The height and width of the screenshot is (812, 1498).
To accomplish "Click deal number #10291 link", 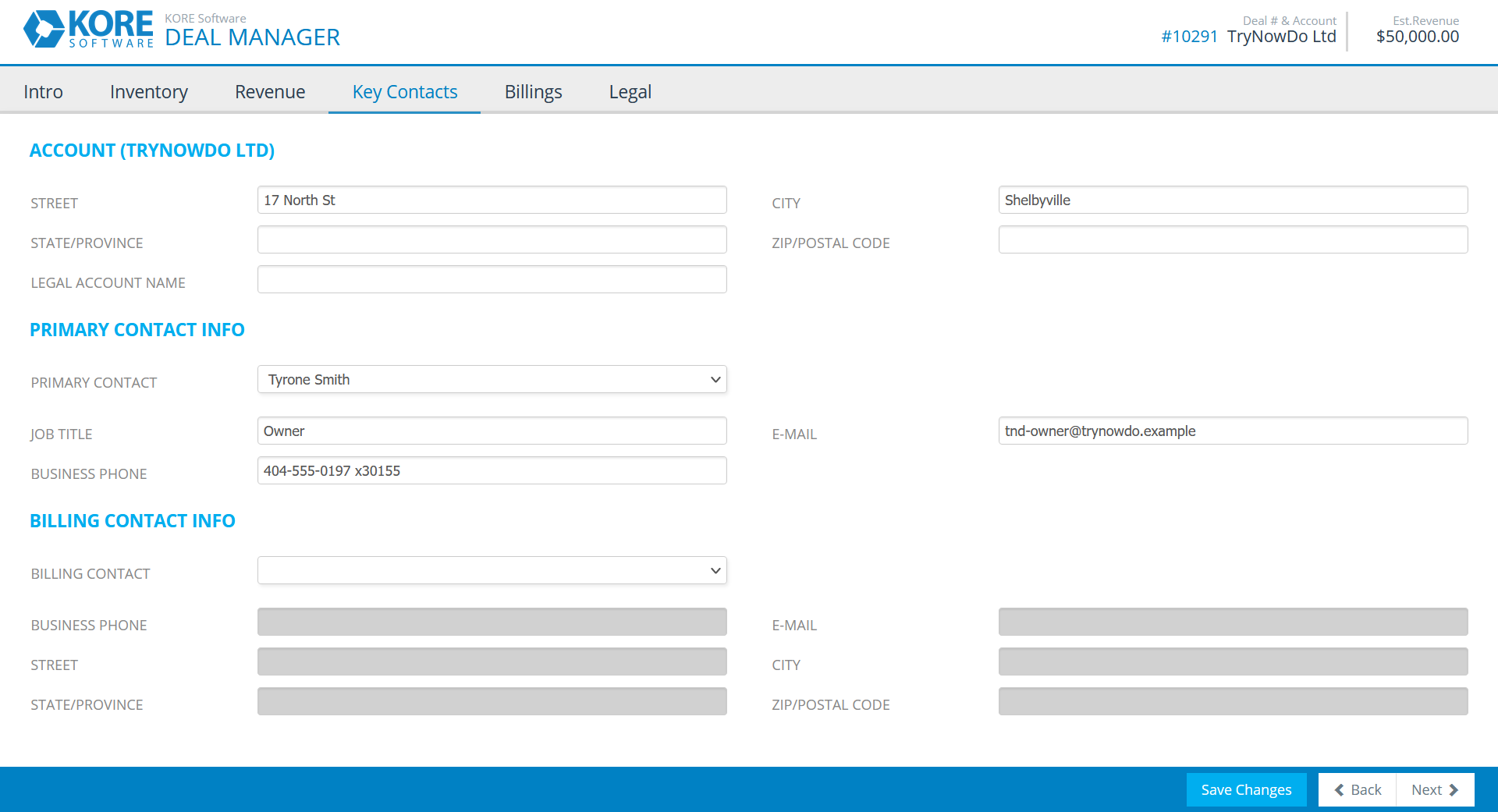I will (1189, 37).
